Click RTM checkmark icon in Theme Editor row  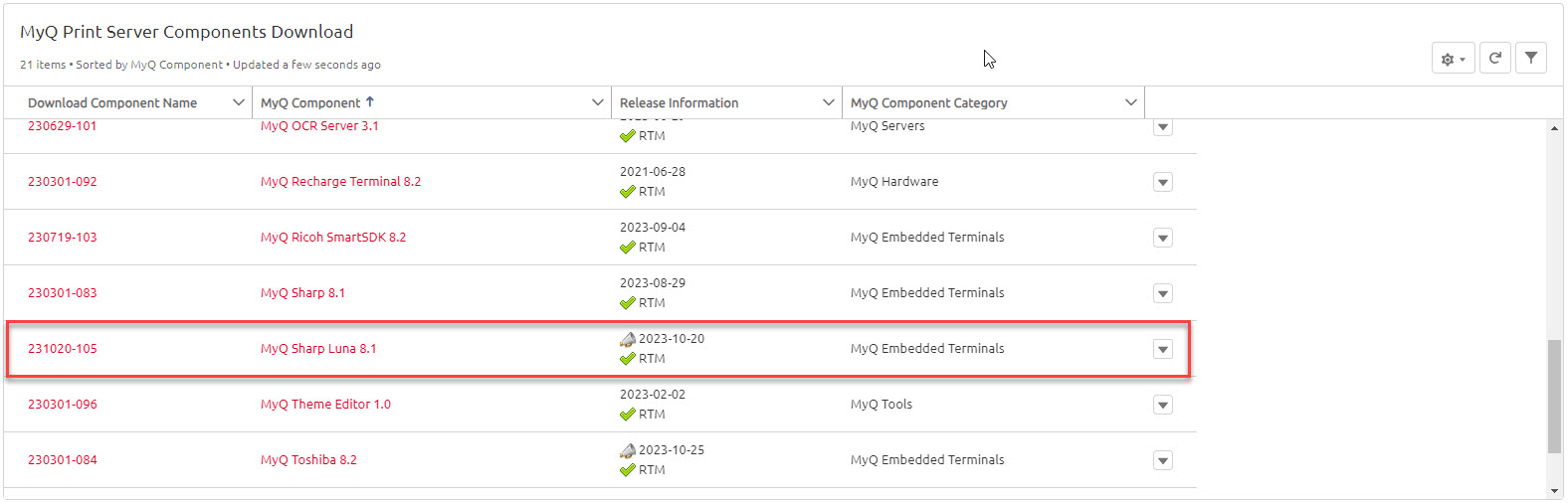tap(628, 415)
